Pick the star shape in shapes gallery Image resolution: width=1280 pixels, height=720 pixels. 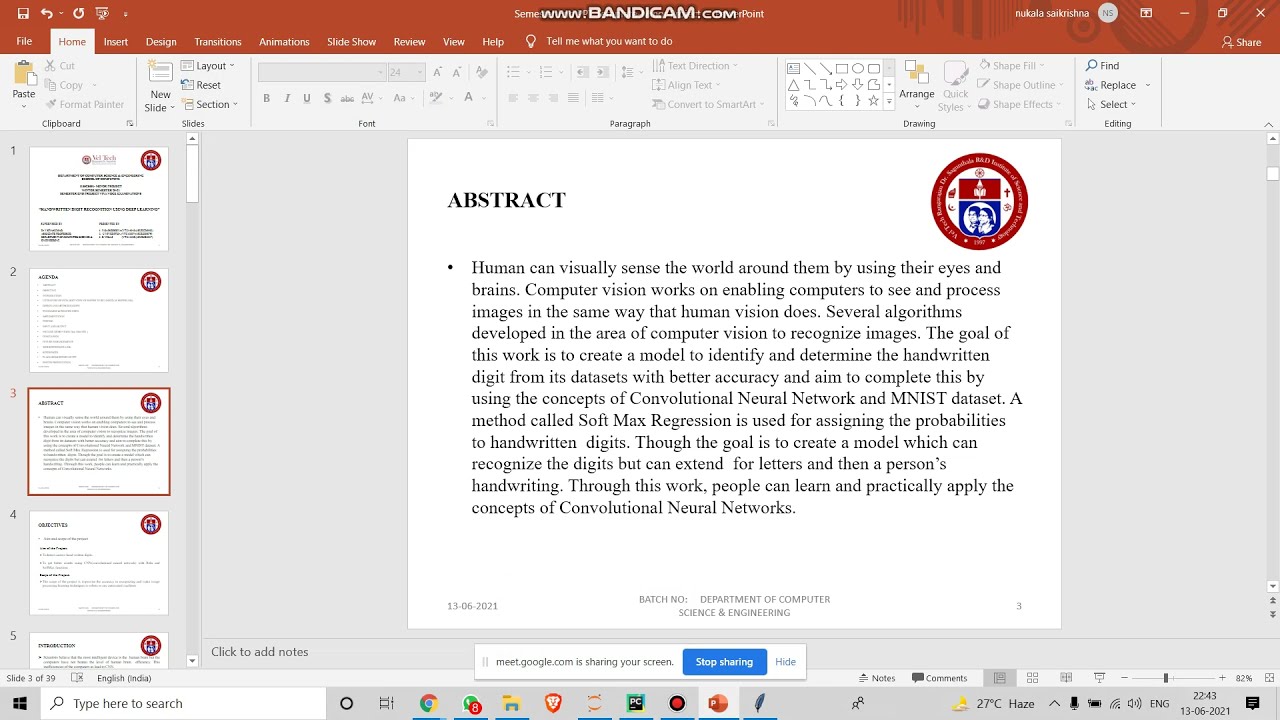[x=874, y=100]
